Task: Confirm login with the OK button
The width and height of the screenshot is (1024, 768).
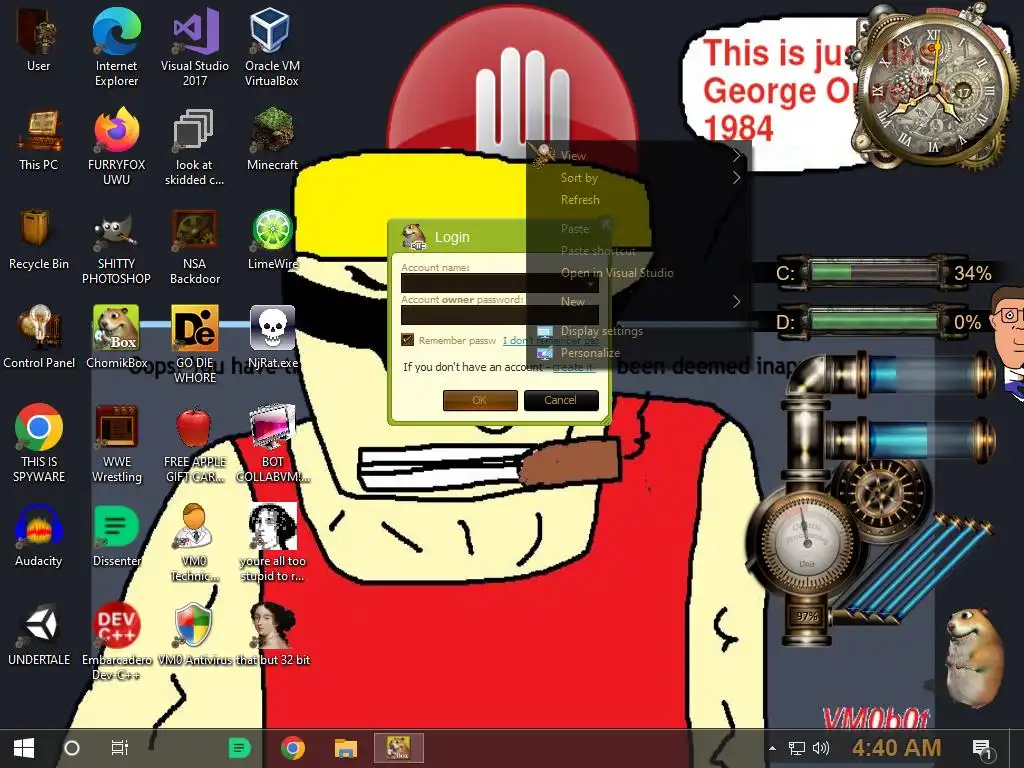Action: (x=480, y=400)
